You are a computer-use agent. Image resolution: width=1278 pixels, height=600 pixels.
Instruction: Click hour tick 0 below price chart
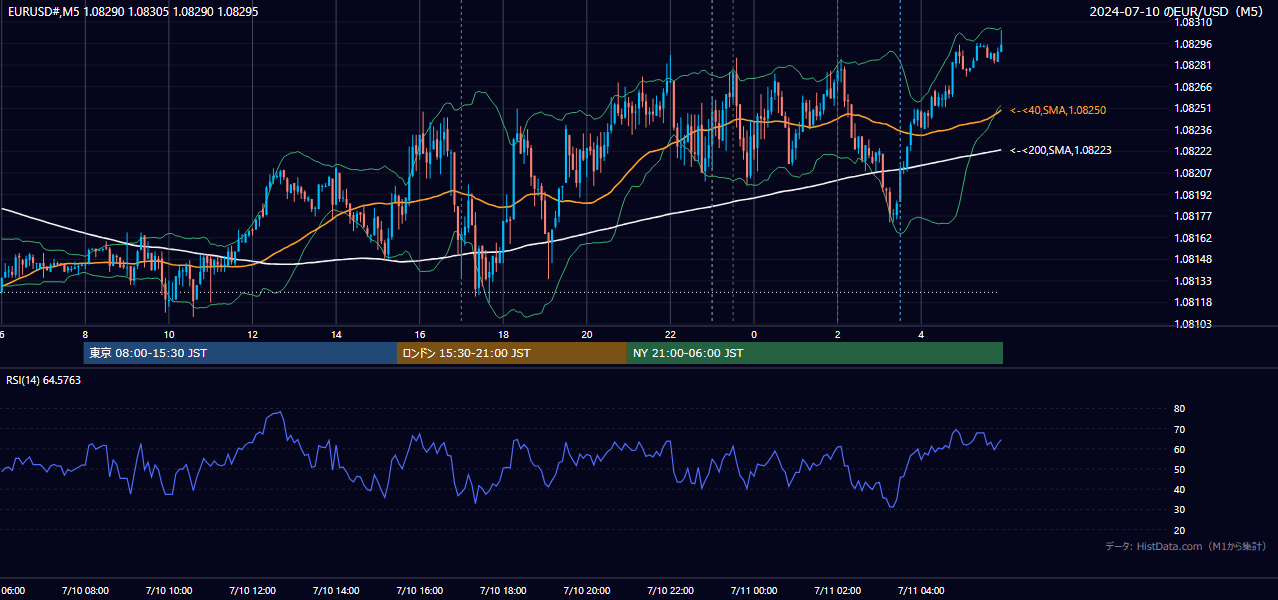click(754, 334)
